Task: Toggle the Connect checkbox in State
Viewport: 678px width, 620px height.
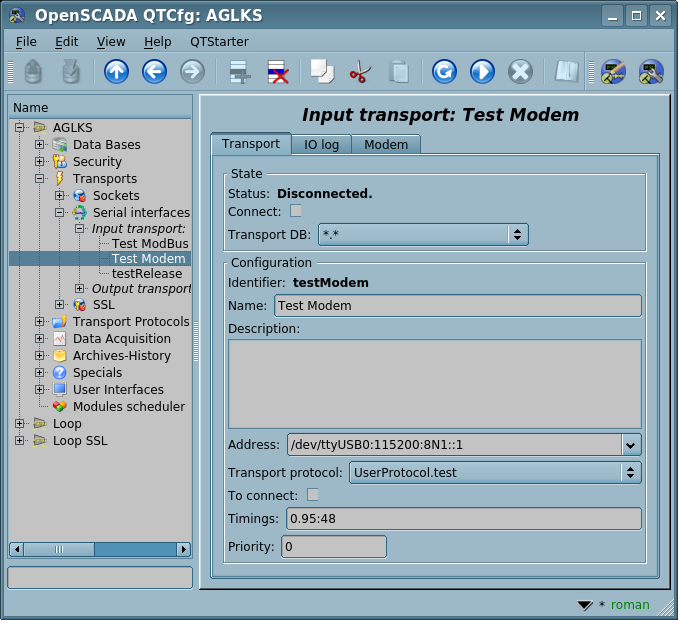Action: click(296, 211)
